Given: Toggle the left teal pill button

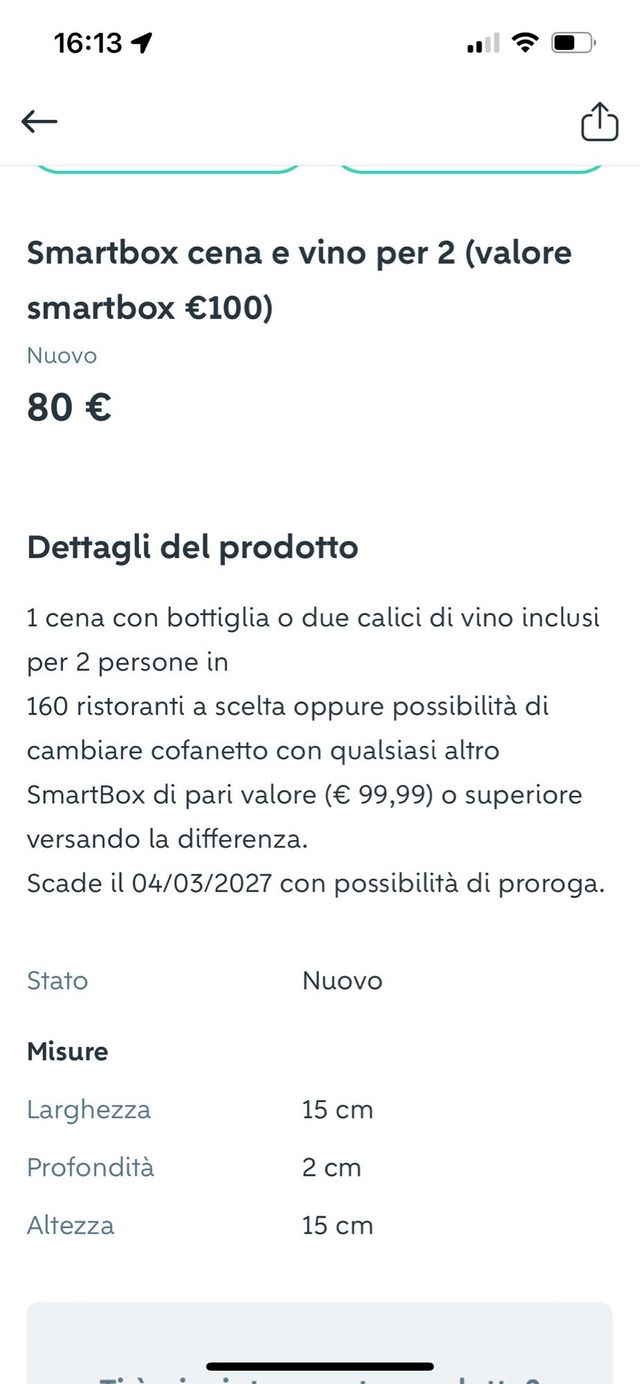Looking at the screenshot, I should tap(168, 168).
